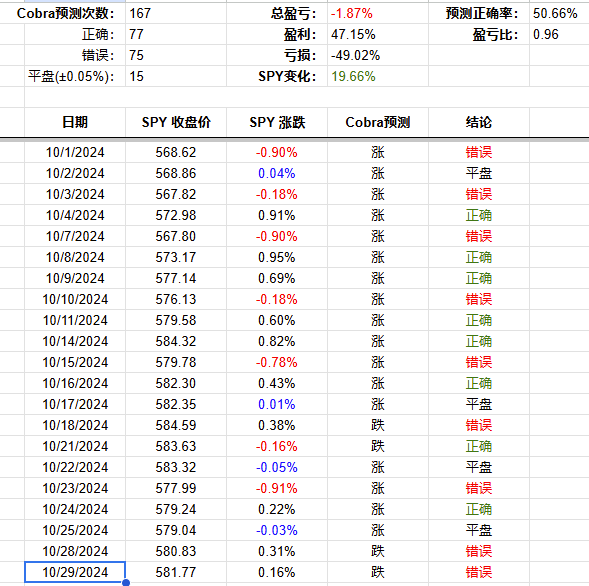The image size is (589, 586).
Task: Click the 跌 prediction for 10/18/2024
Action: pos(378,426)
